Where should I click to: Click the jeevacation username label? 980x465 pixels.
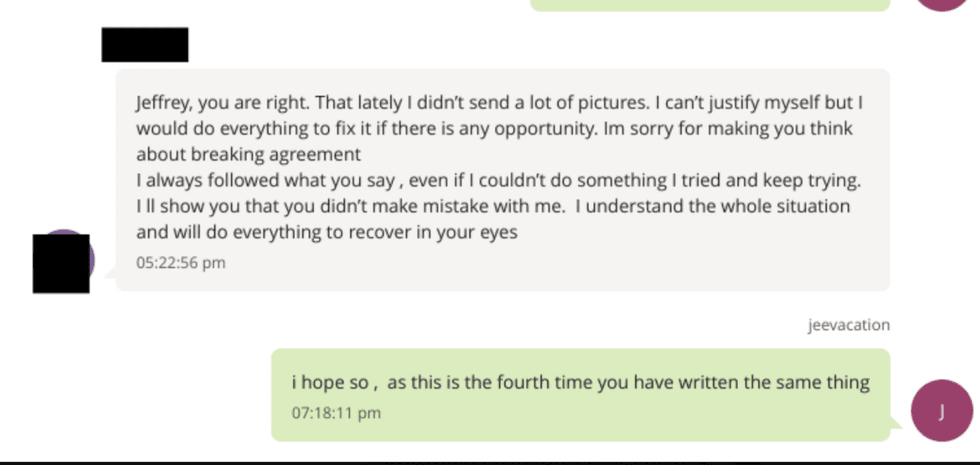click(848, 325)
